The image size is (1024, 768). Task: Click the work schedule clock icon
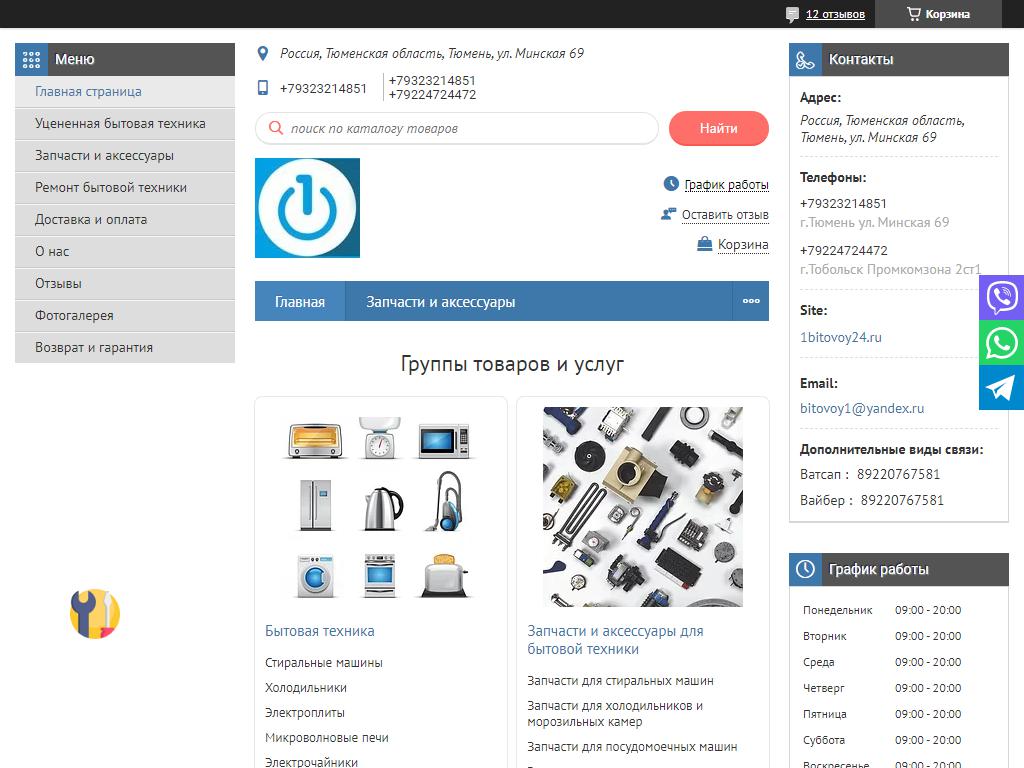(805, 569)
